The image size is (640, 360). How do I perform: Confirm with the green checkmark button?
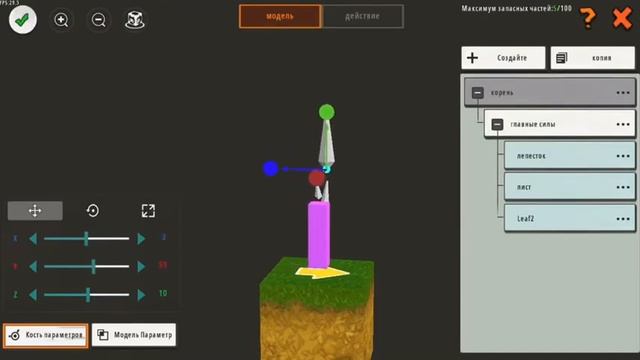(22, 19)
